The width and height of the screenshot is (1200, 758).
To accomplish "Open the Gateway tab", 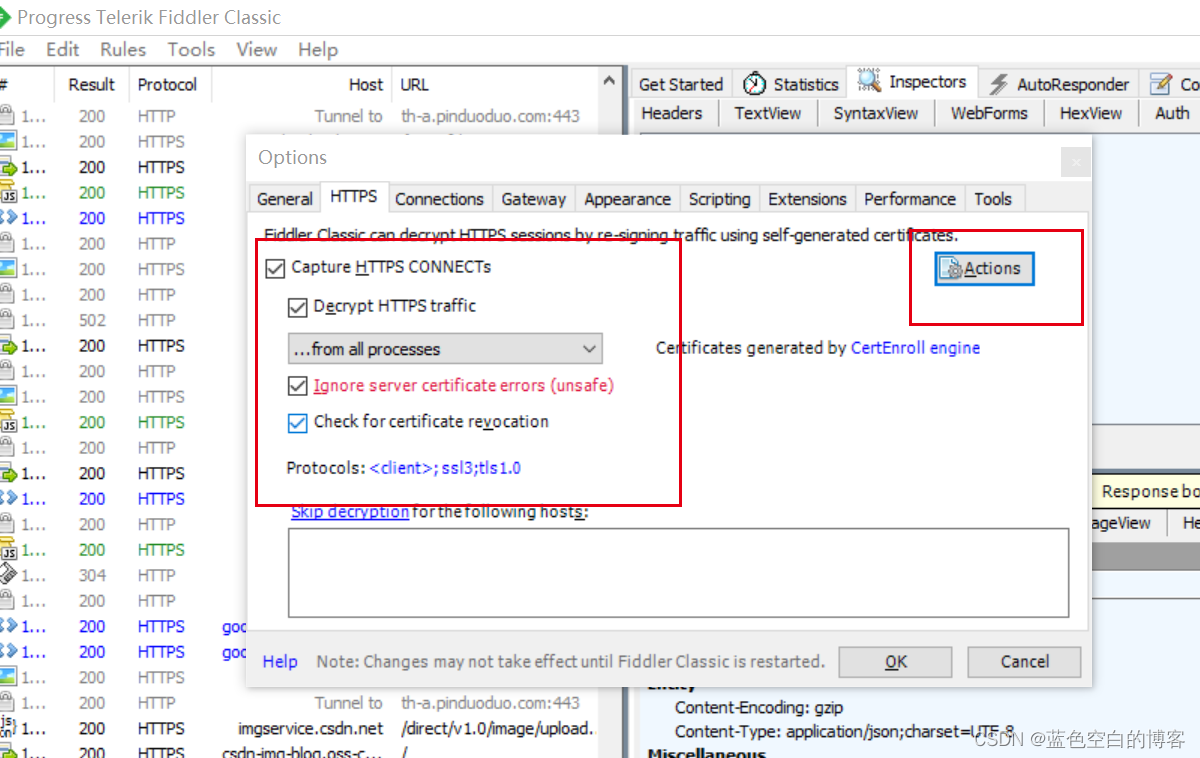I will pyautogui.click(x=534, y=199).
